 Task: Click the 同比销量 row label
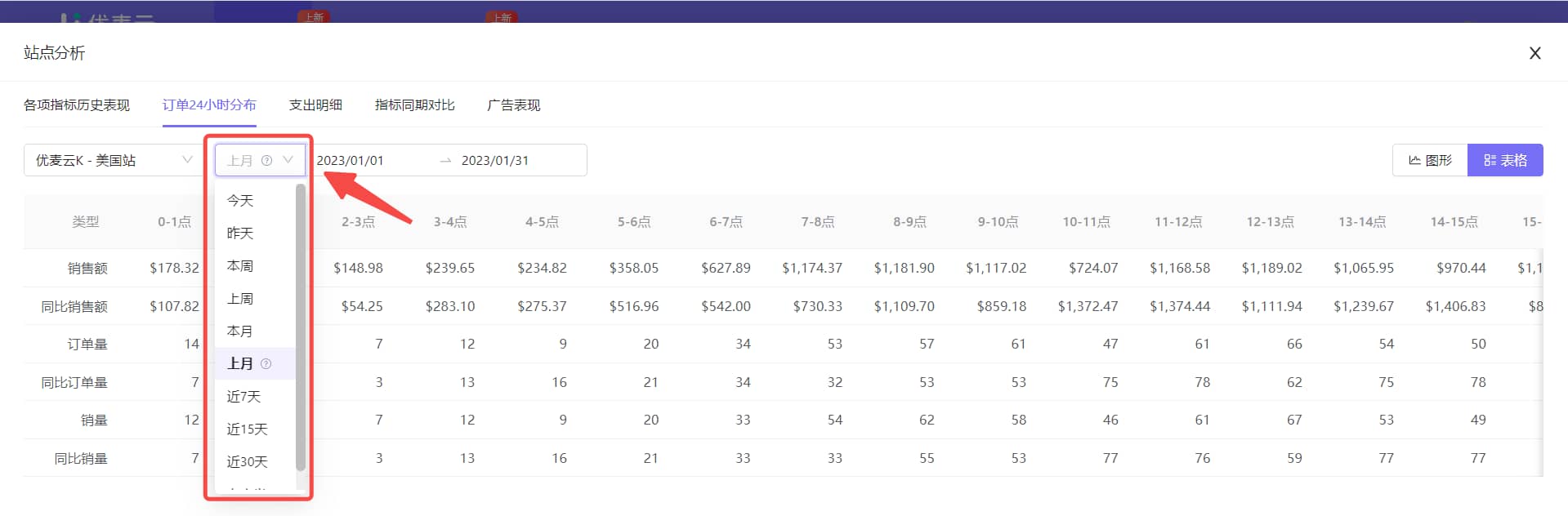point(81,459)
